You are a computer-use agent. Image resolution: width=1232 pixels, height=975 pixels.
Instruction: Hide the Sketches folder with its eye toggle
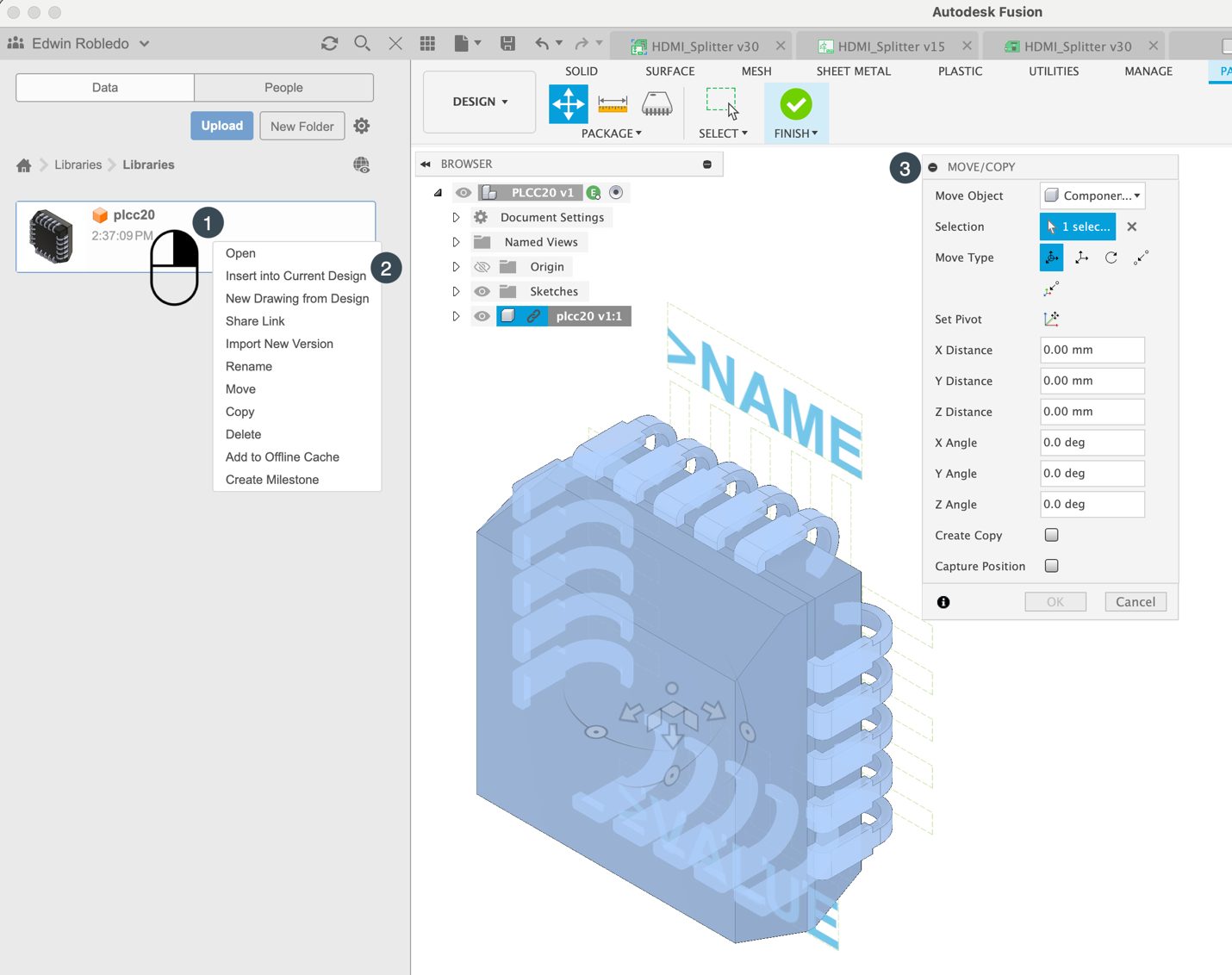(x=482, y=291)
